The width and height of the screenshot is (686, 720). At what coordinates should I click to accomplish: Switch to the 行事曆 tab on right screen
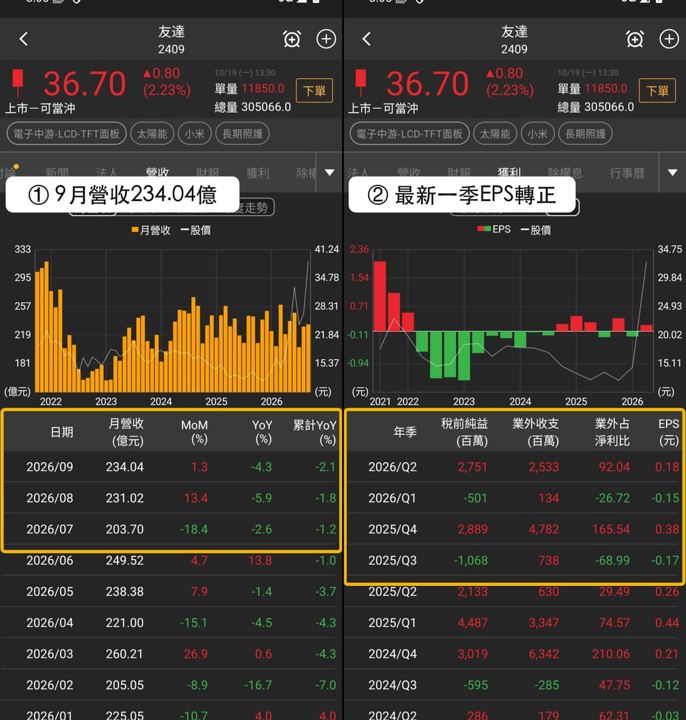click(627, 173)
